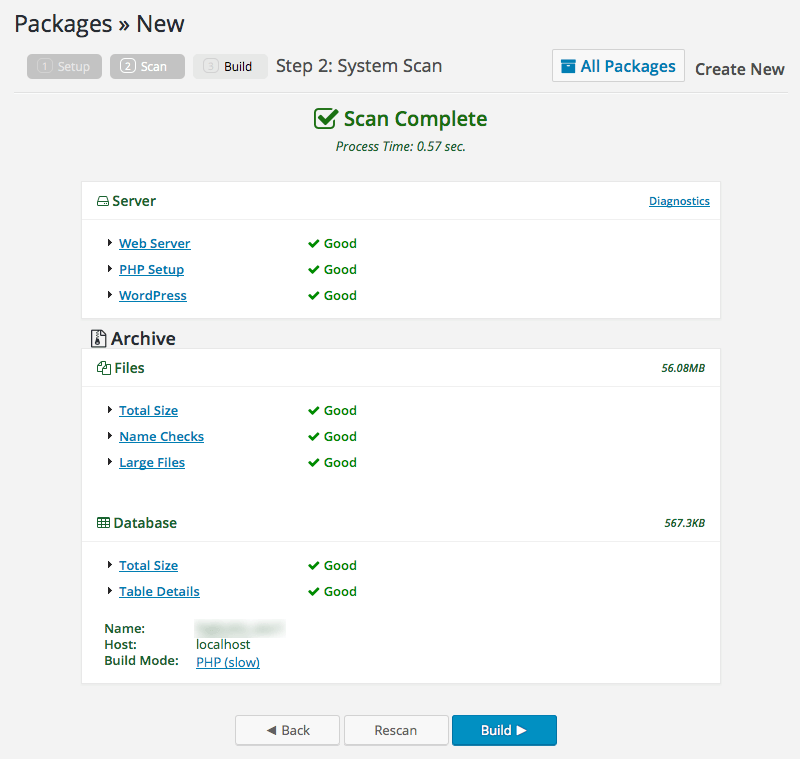
Task: Expand the Table Details entry
Action: point(159,591)
